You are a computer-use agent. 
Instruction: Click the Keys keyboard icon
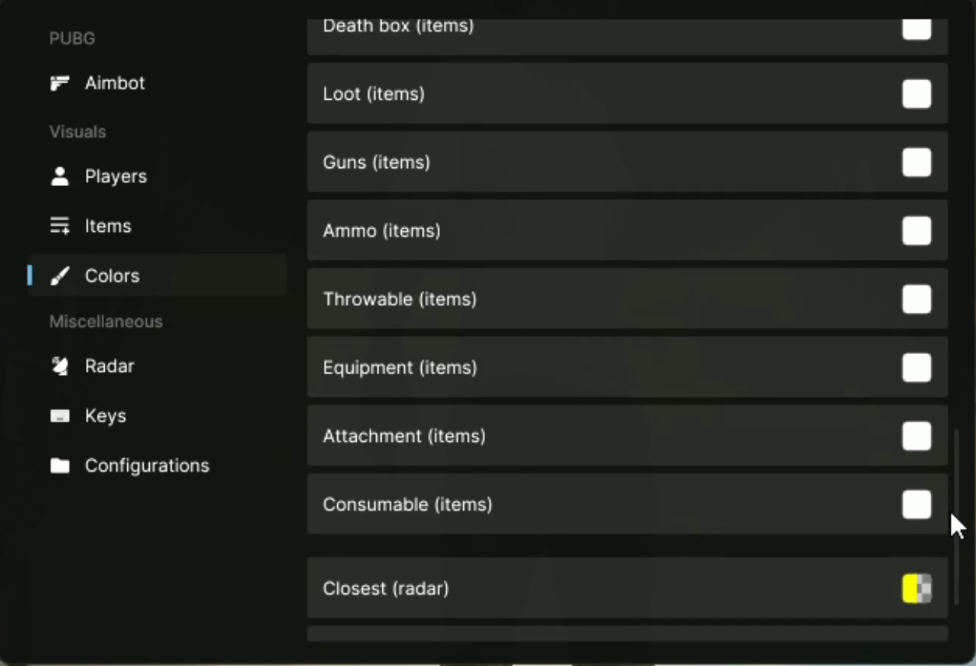(x=60, y=416)
